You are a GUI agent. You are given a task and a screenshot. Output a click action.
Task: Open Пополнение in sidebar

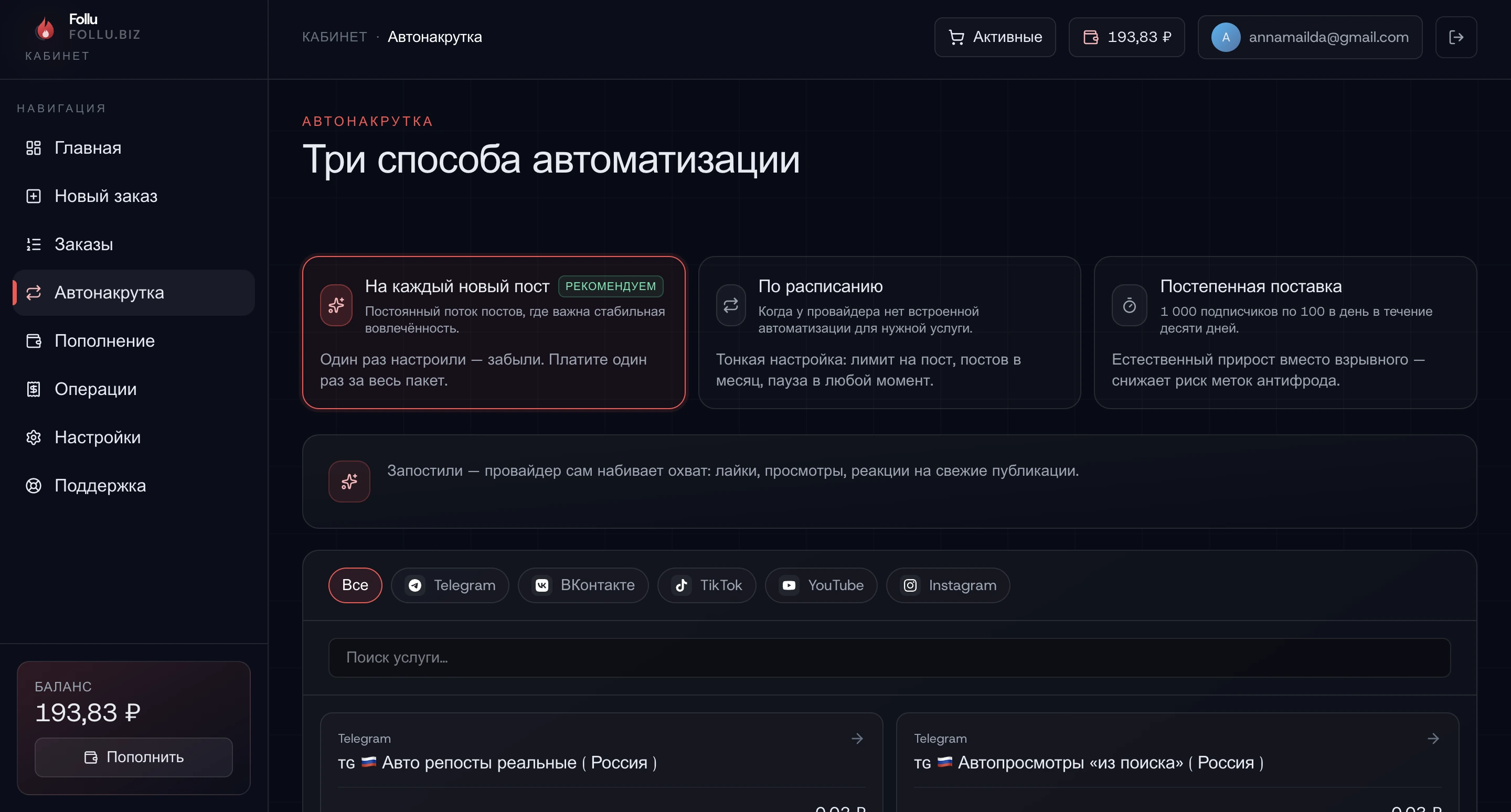(134, 340)
